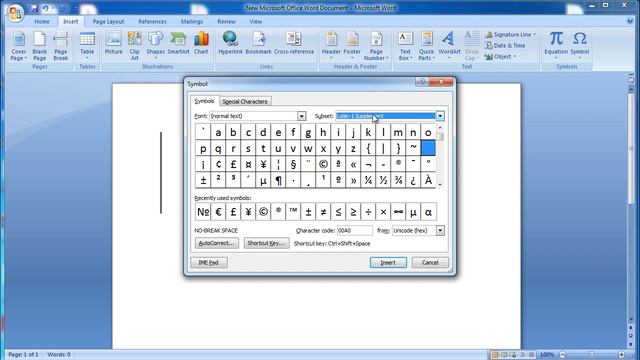Image resolution: width=640 pixels, height=360 pixels.
Task: Open Quick Parts menu
Action: pyautogui.click(x=426, y=46)
